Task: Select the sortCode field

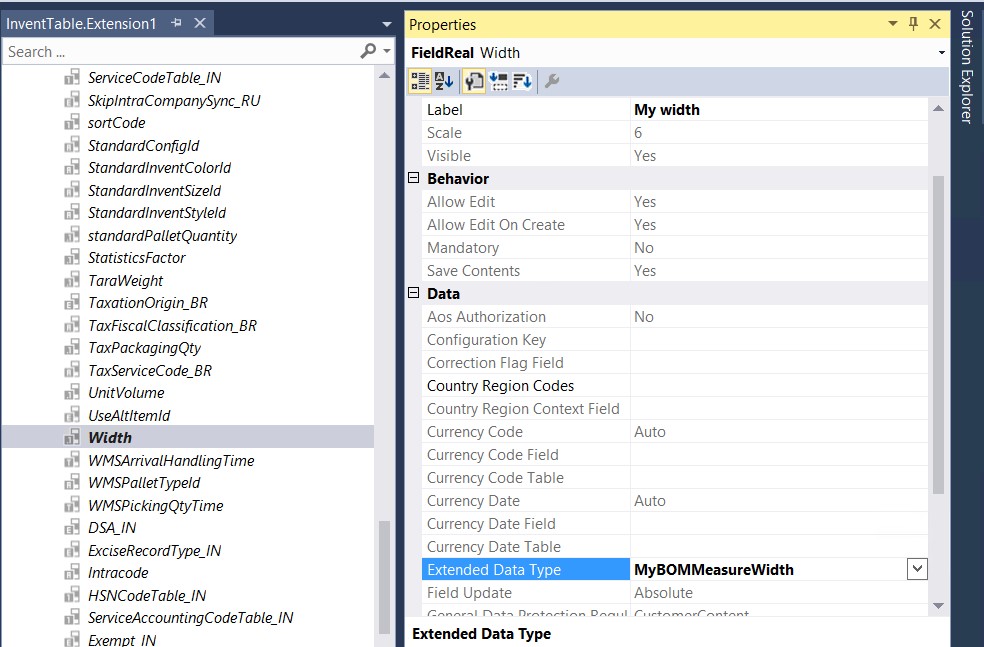Action: click(117, 123)
